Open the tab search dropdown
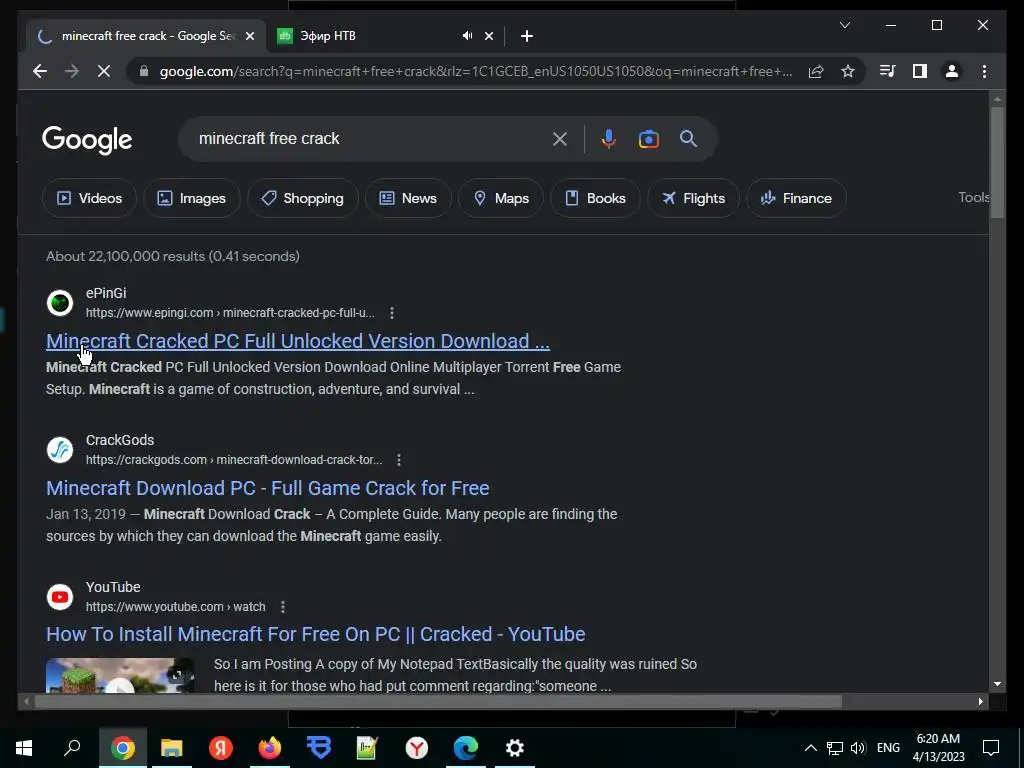The height and width of the screenshot is (768, 1024). (844, 25)
